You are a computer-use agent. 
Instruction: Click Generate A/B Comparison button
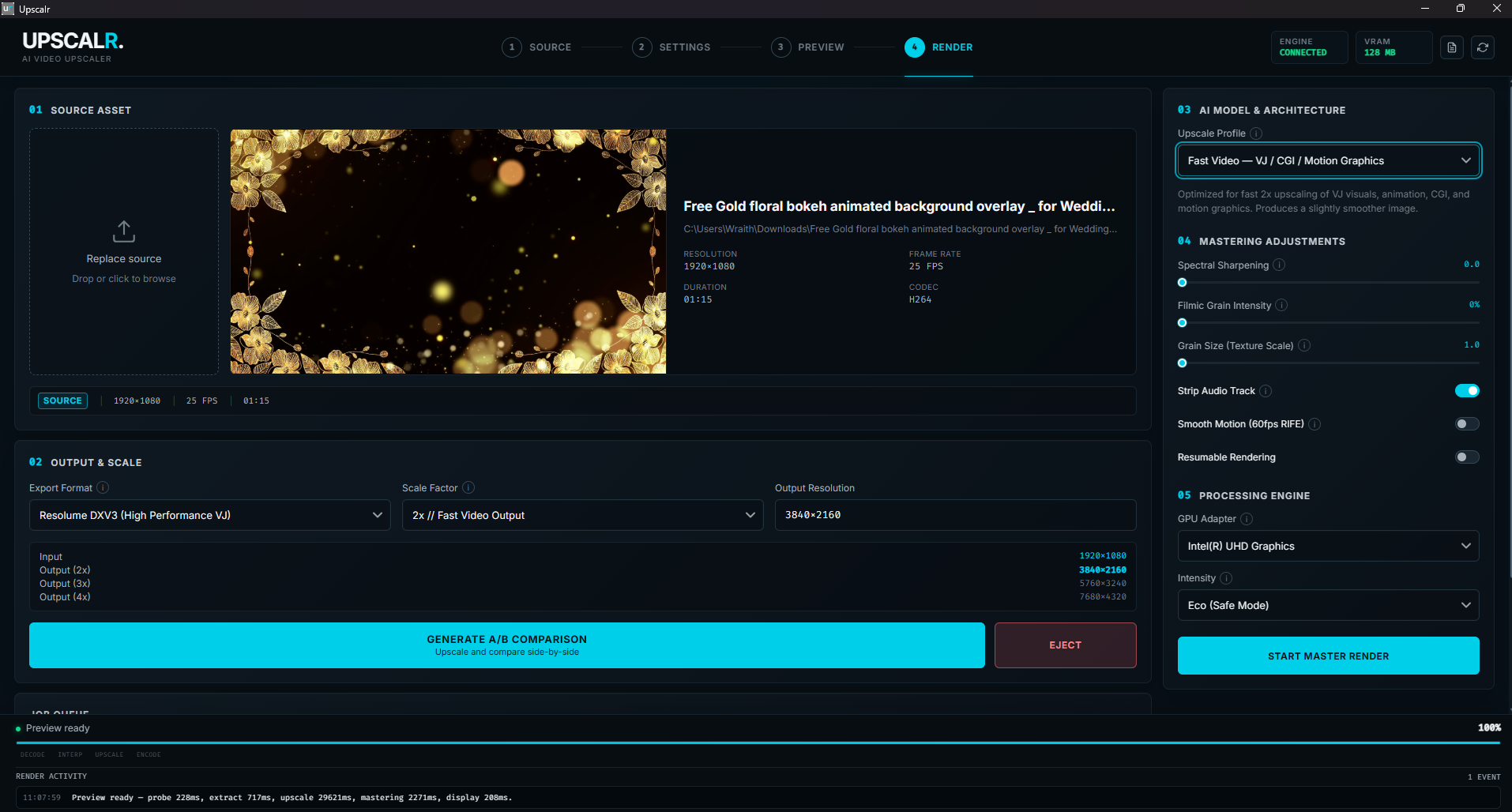pos(507,645)
